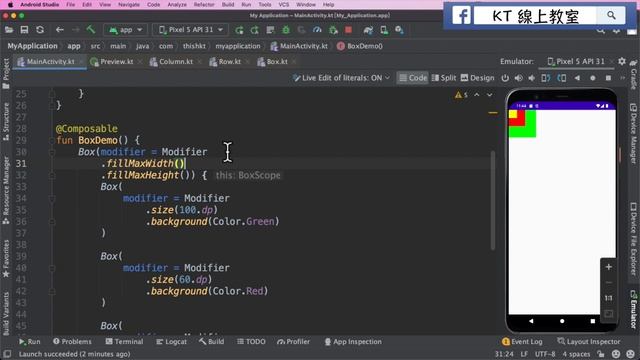Open project folder icon in toolbar
The image size is (640, 360).
(x=9, y=30)
